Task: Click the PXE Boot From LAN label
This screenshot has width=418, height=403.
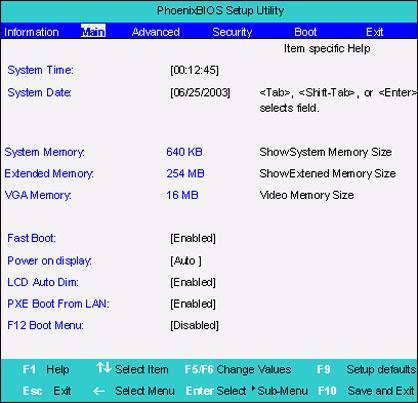Action: click(x=58, y=304)
